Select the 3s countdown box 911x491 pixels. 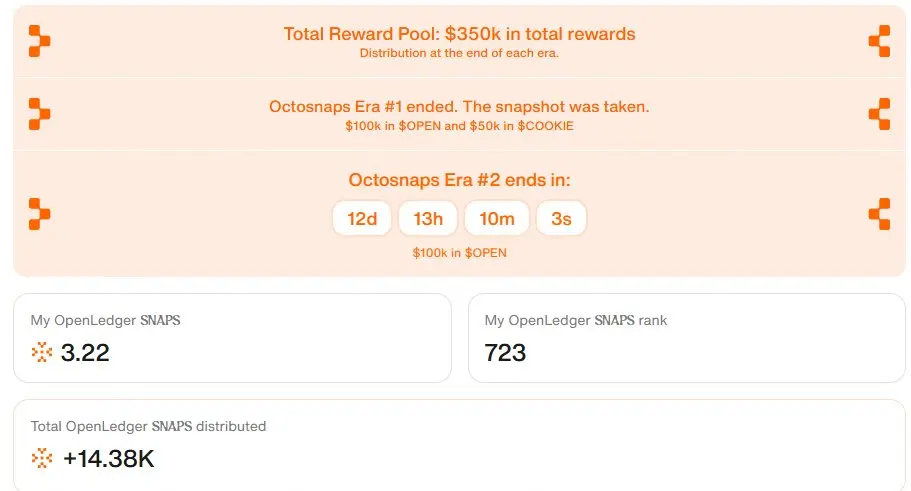[561, 218]
